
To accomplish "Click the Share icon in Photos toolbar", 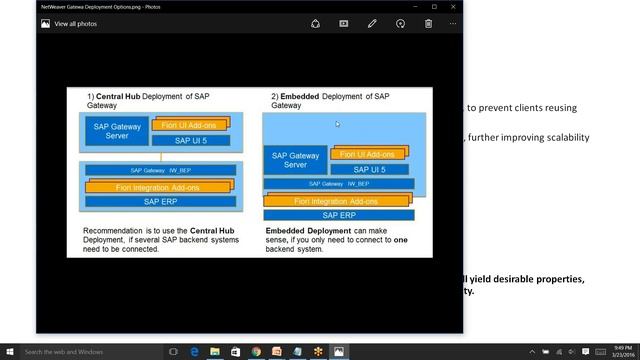I will pyautogui.click(x=315, y=24).
